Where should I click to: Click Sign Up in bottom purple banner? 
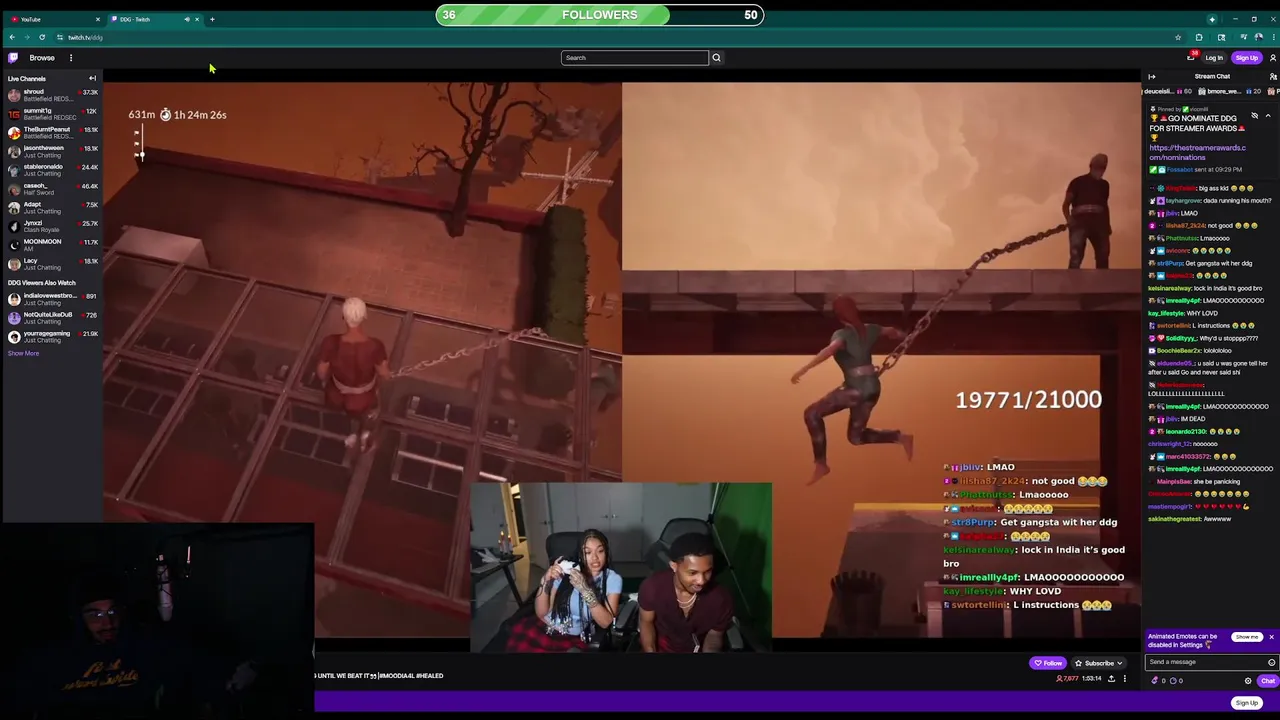1246,703
